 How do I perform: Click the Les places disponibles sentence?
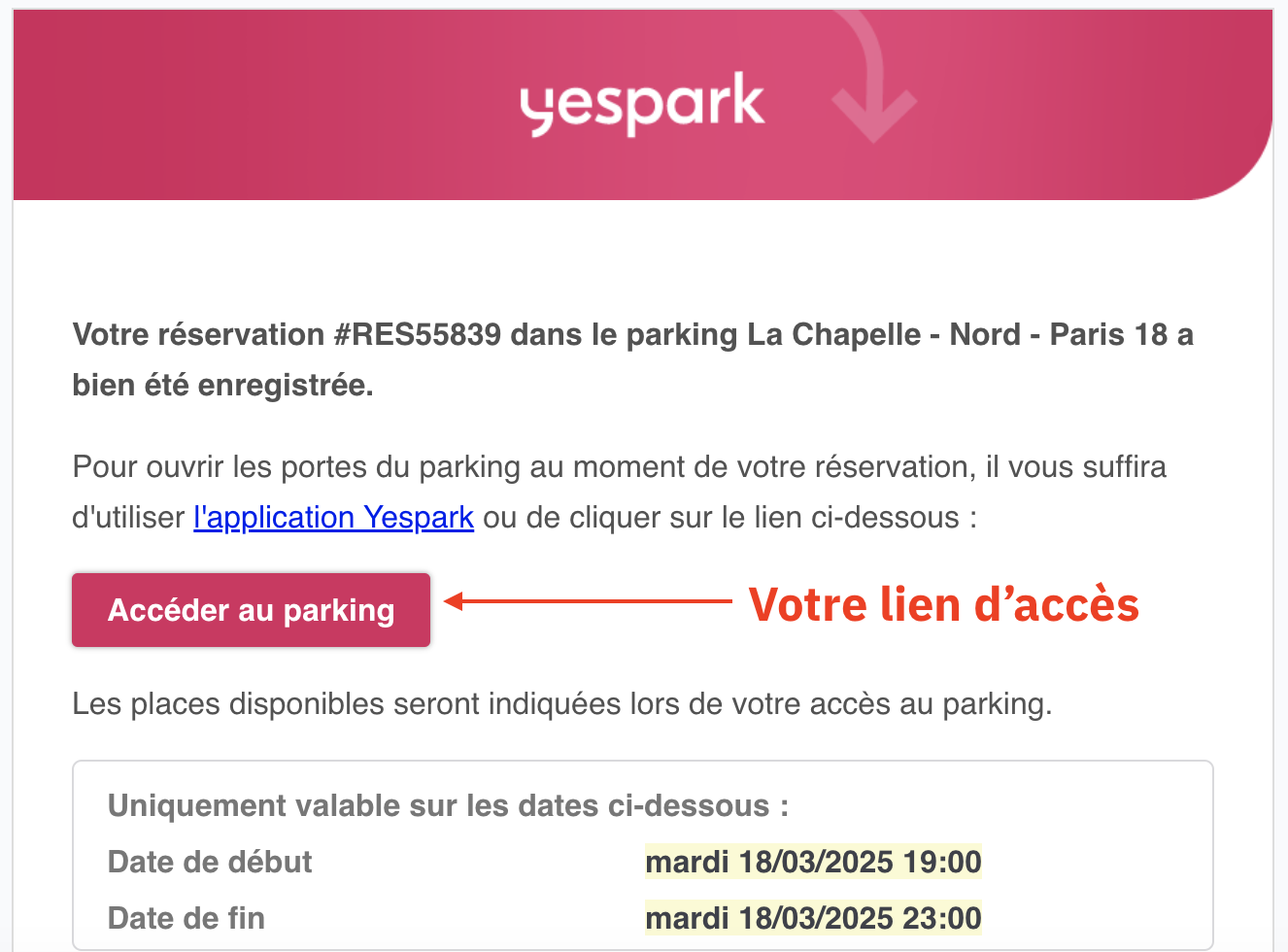coord(562,703)
